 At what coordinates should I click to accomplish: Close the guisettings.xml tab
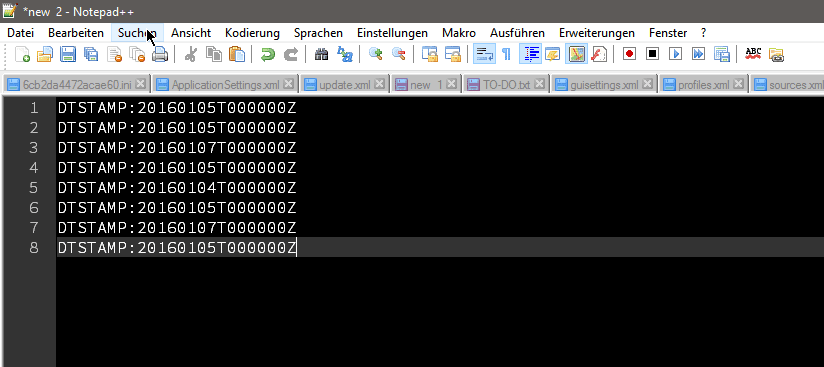647,84
